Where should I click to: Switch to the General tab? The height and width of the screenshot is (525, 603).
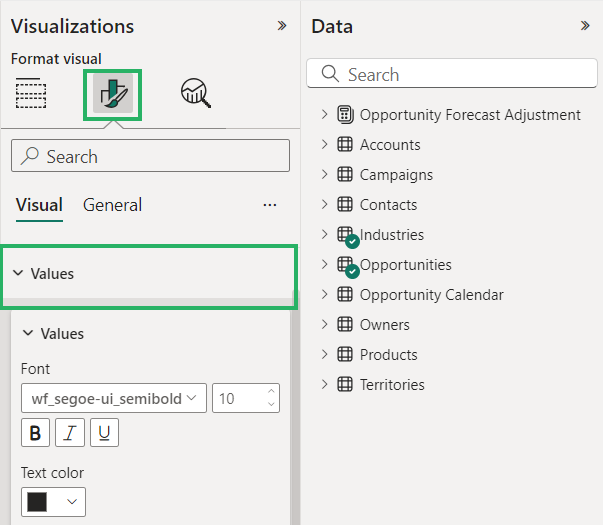[x=112, y=205]
